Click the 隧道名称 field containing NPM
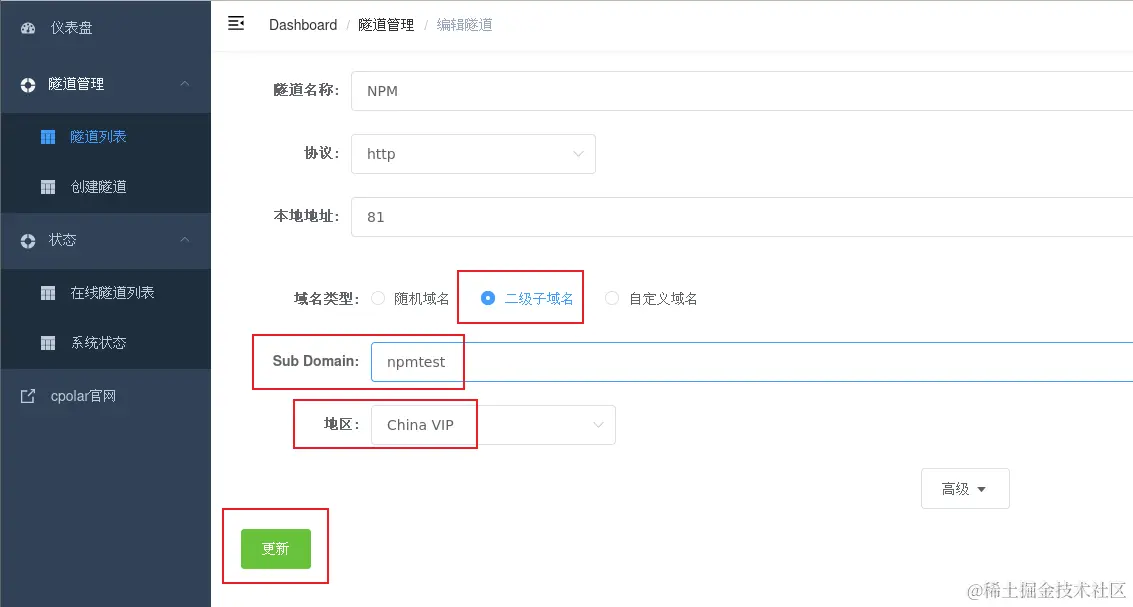The image size is (1133, 607). point(742,91)
